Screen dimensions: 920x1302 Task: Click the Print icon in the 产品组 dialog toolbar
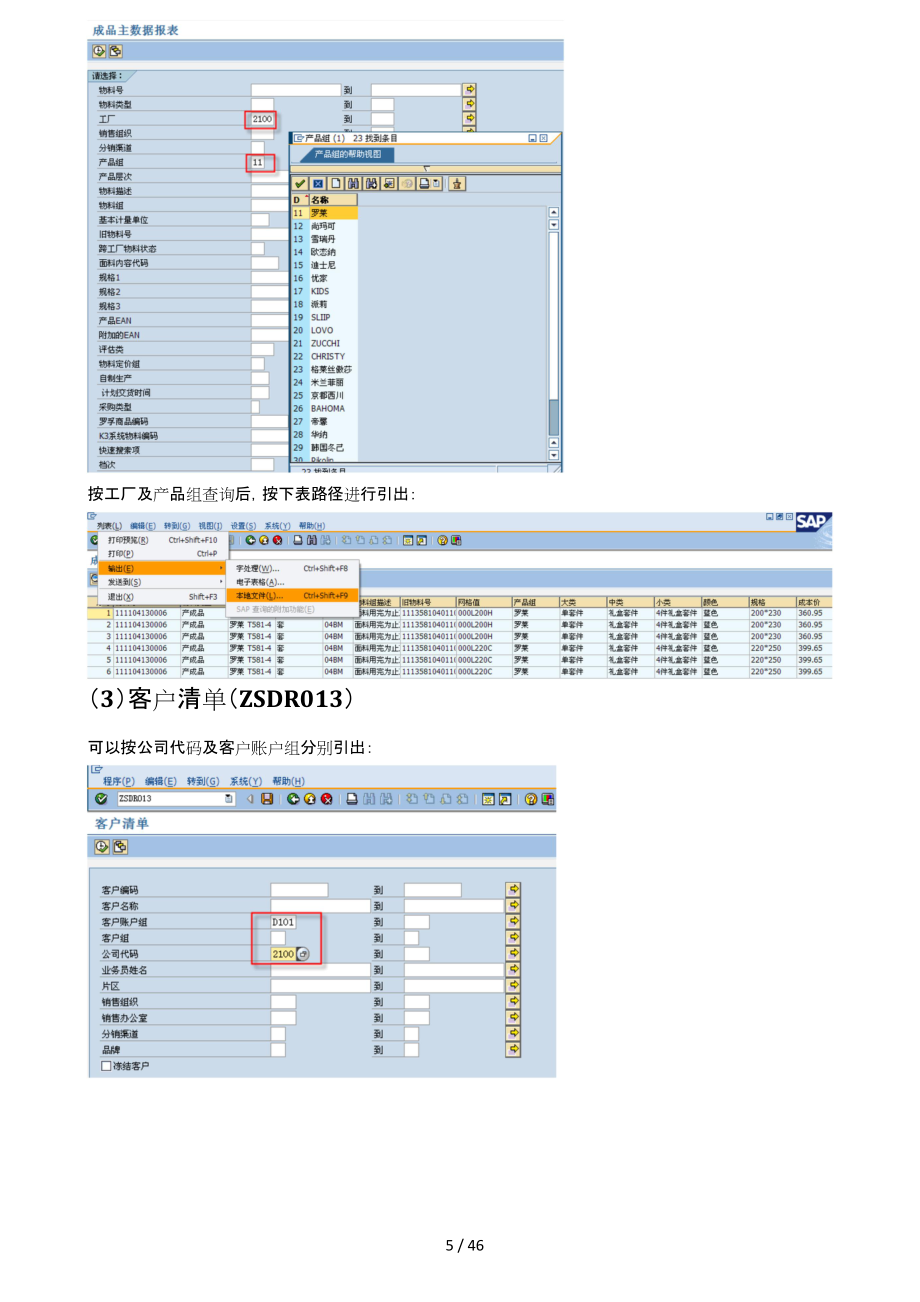[x=425, y=183]
